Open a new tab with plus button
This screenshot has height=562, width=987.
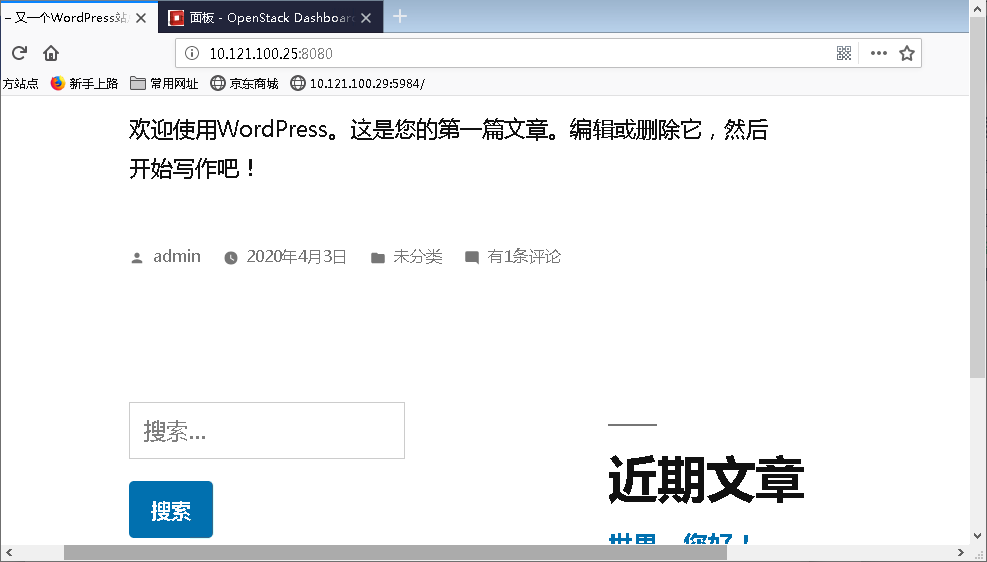400,17
